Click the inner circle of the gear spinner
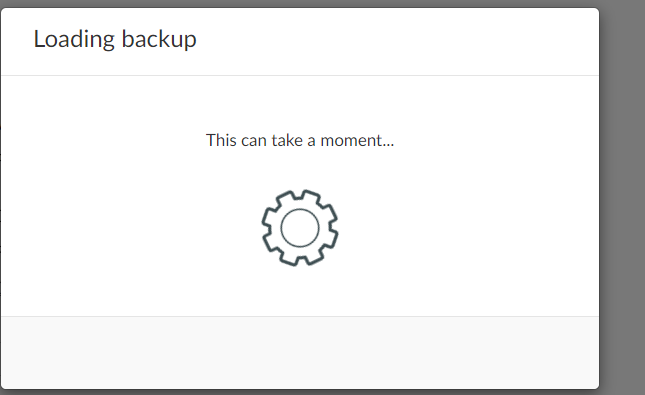Viewport: 645px width, 395px height. tap(300, 228)
